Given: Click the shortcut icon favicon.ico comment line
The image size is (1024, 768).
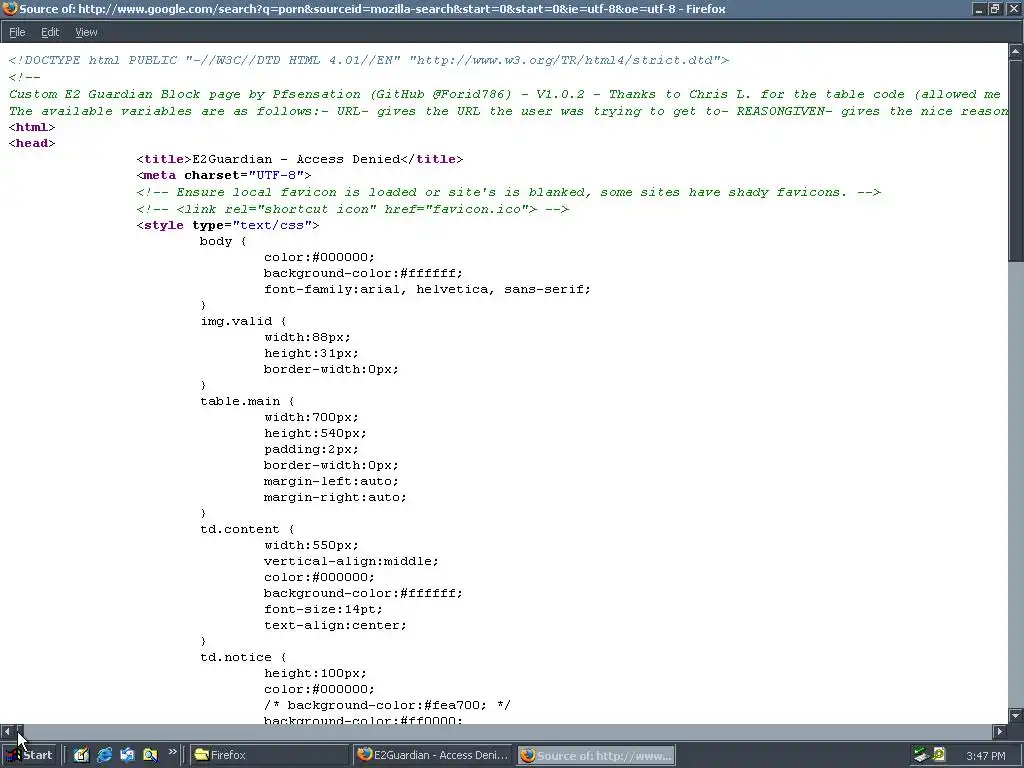Looking at the screenshot, I should [x=353, y=209].
